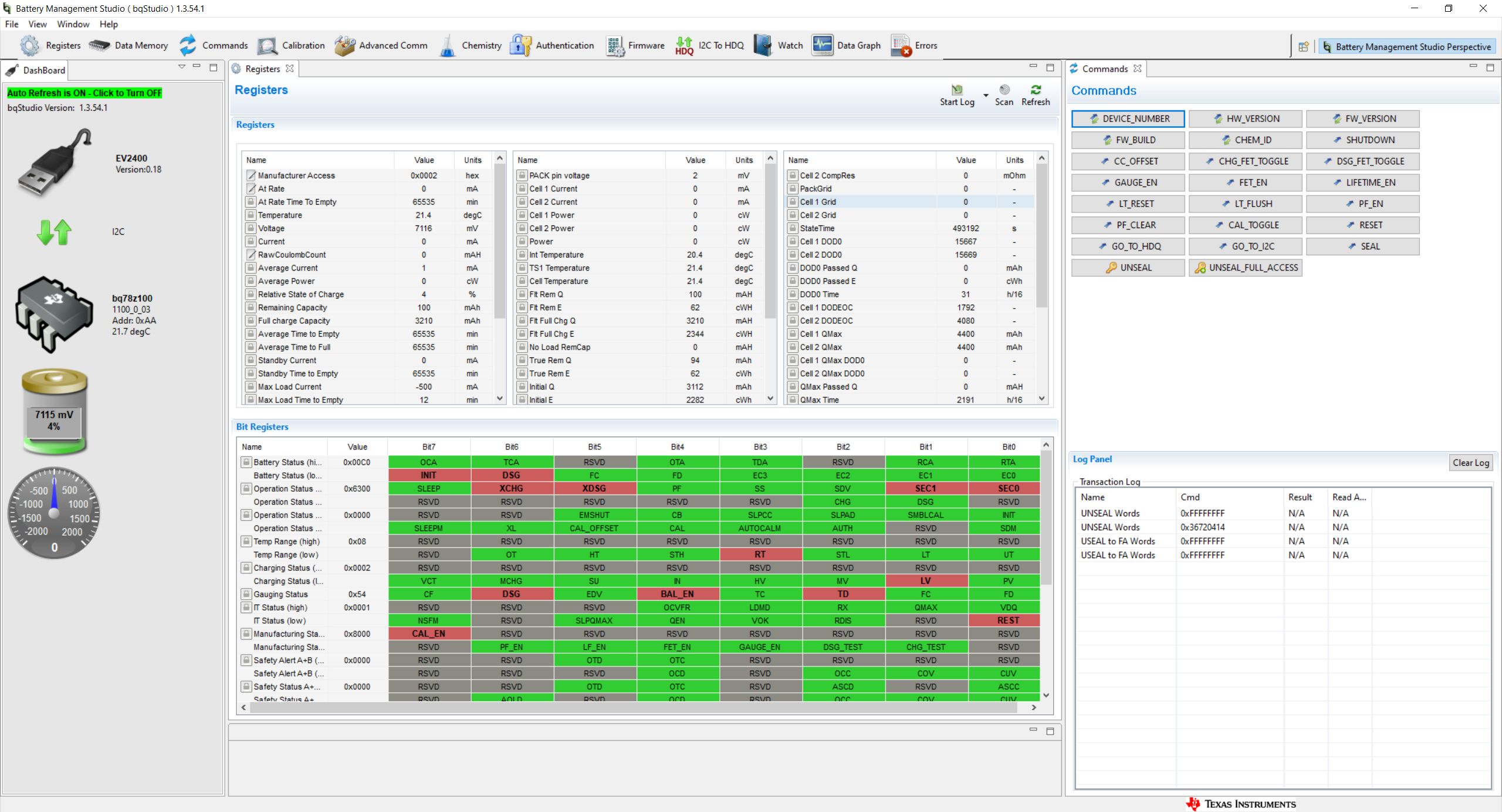Viewport: 1502px width, 812px height.
Task: Open the File menu
Action: click(12, 24)
